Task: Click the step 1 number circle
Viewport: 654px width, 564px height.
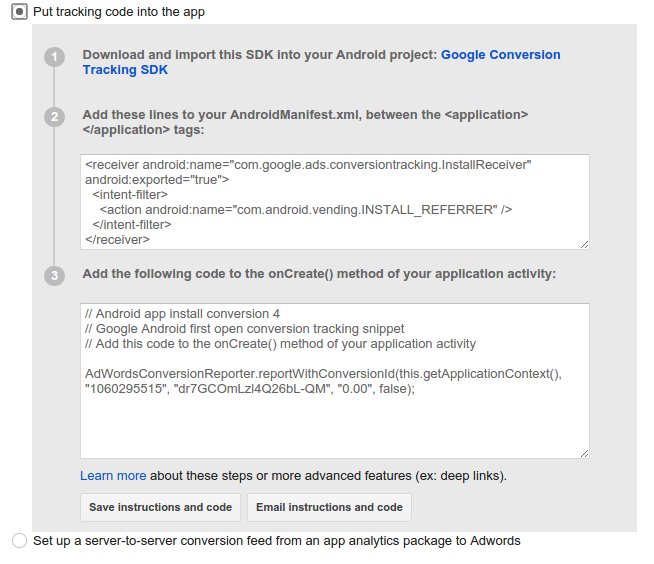Action: pyautogui.click(x=56, y=57)
